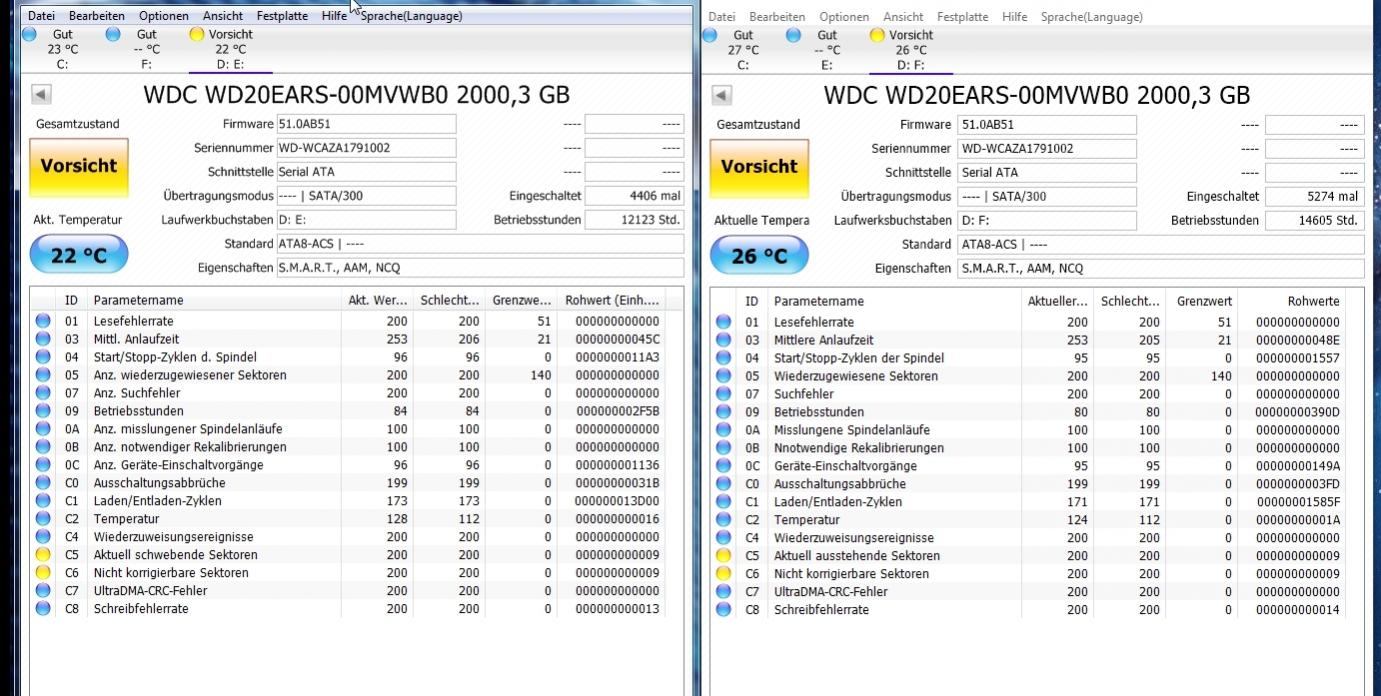Open Optionen menu in the 26 °C window
1381x696 pixels.
tap(844, 17)
